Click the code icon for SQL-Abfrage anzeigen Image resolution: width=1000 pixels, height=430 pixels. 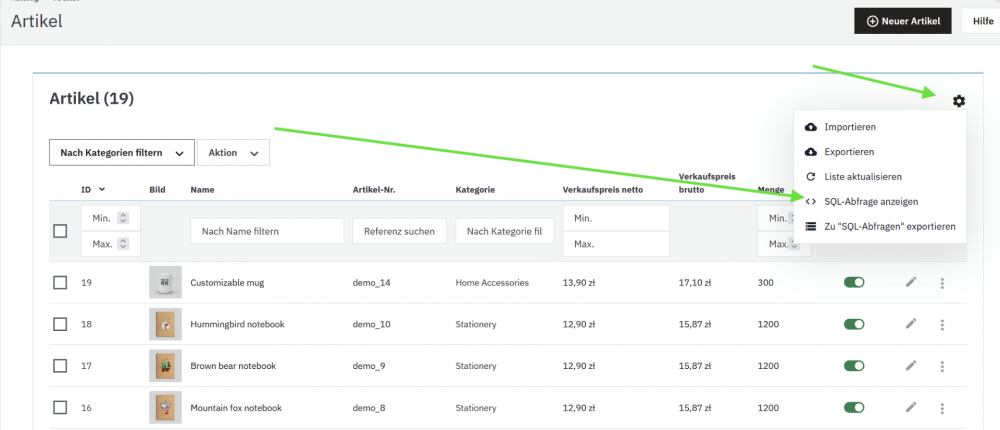click(811, 202)
